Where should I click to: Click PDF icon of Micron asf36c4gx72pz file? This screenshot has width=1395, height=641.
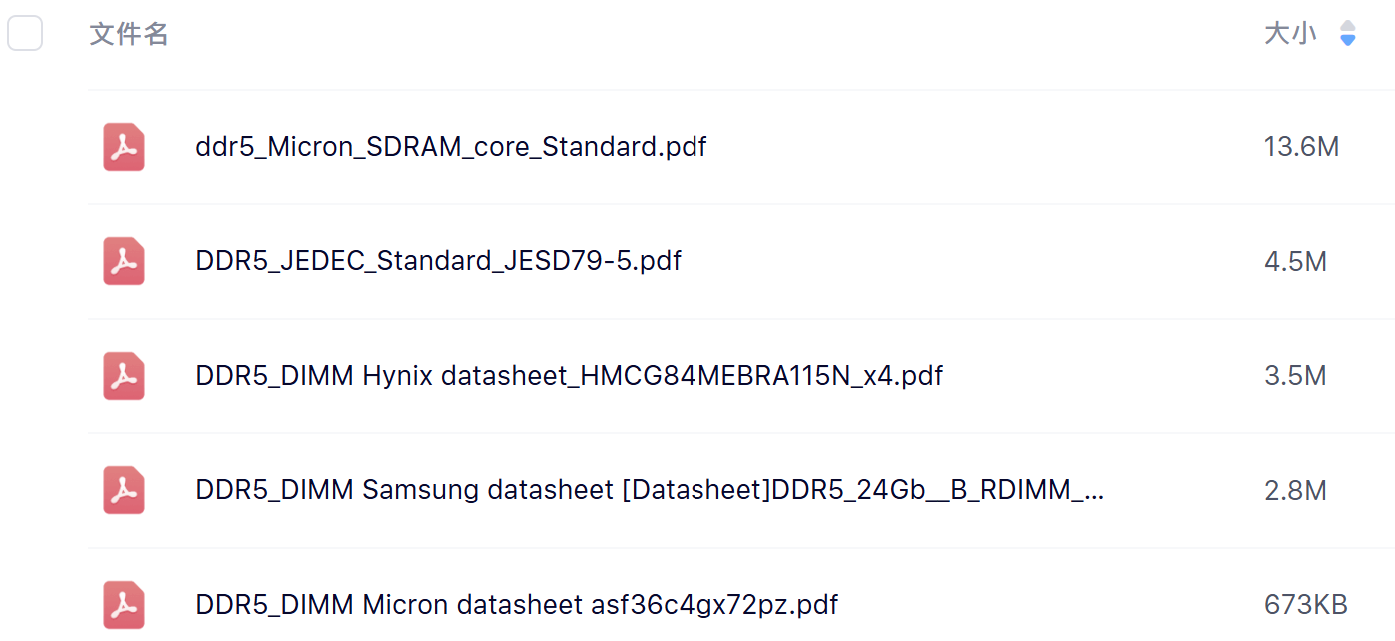coord(124,605)
